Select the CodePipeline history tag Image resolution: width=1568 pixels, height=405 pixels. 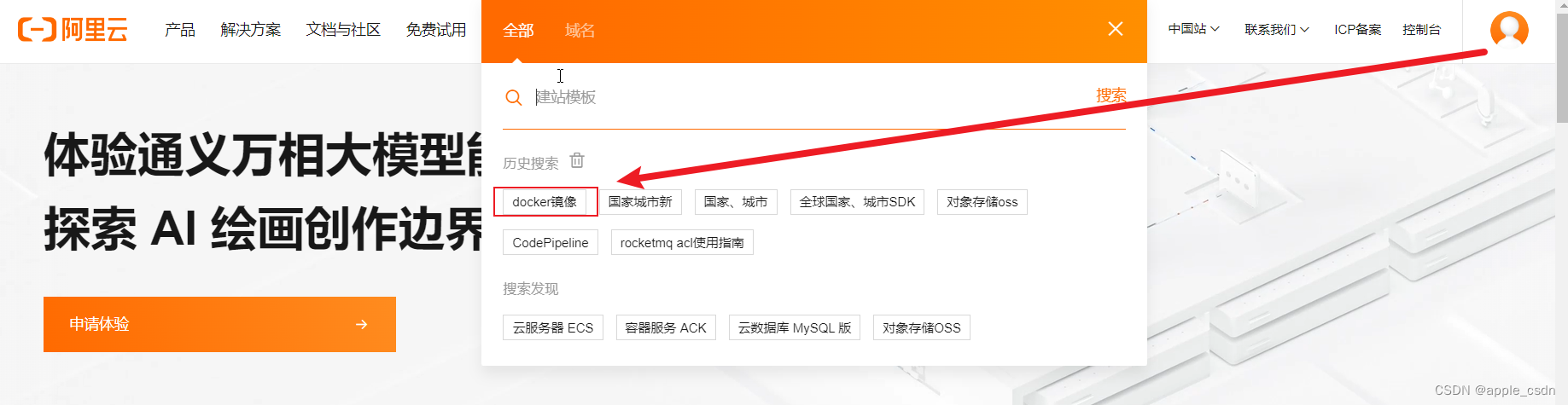(x=551, y=243)
